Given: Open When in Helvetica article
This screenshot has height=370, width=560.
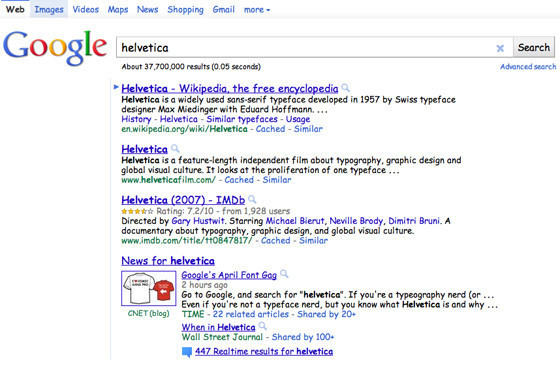Looking at the screenshot, I should 218,328.
